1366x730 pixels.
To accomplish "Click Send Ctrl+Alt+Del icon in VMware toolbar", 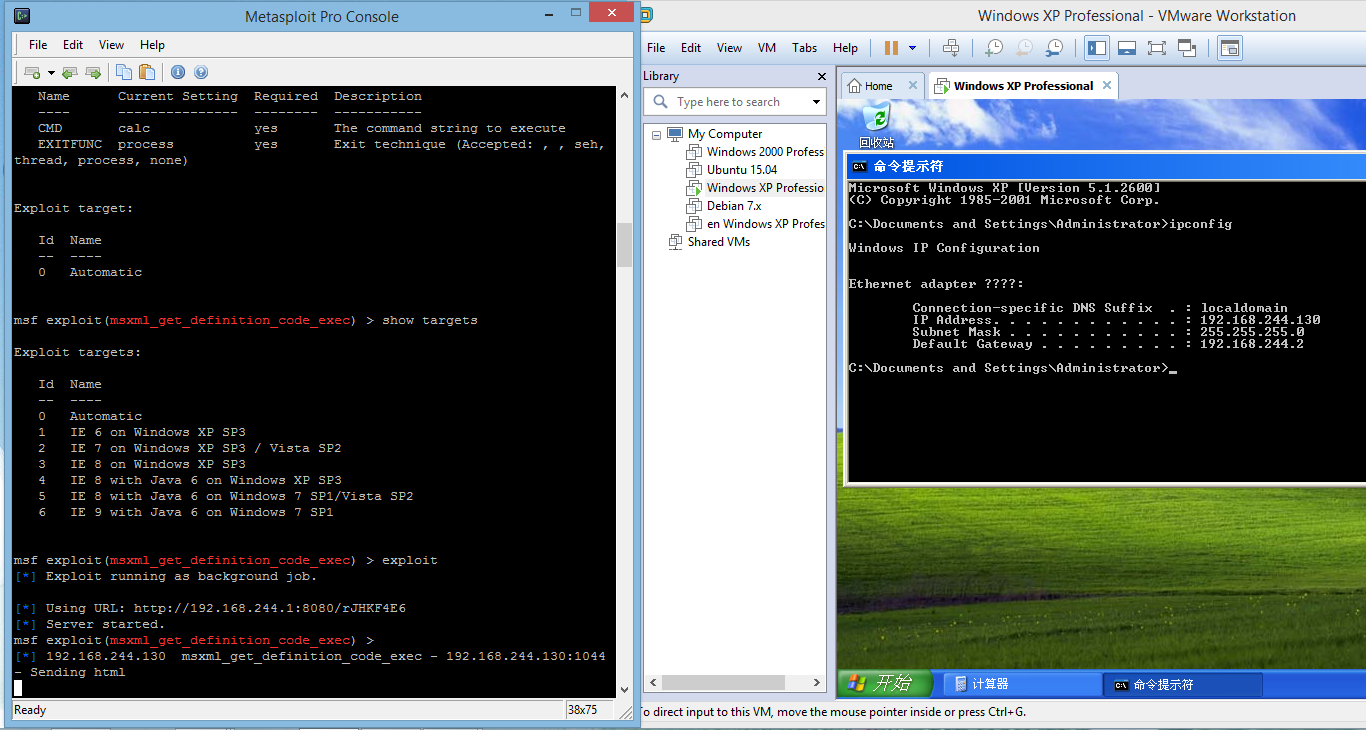I will [951, 48].
